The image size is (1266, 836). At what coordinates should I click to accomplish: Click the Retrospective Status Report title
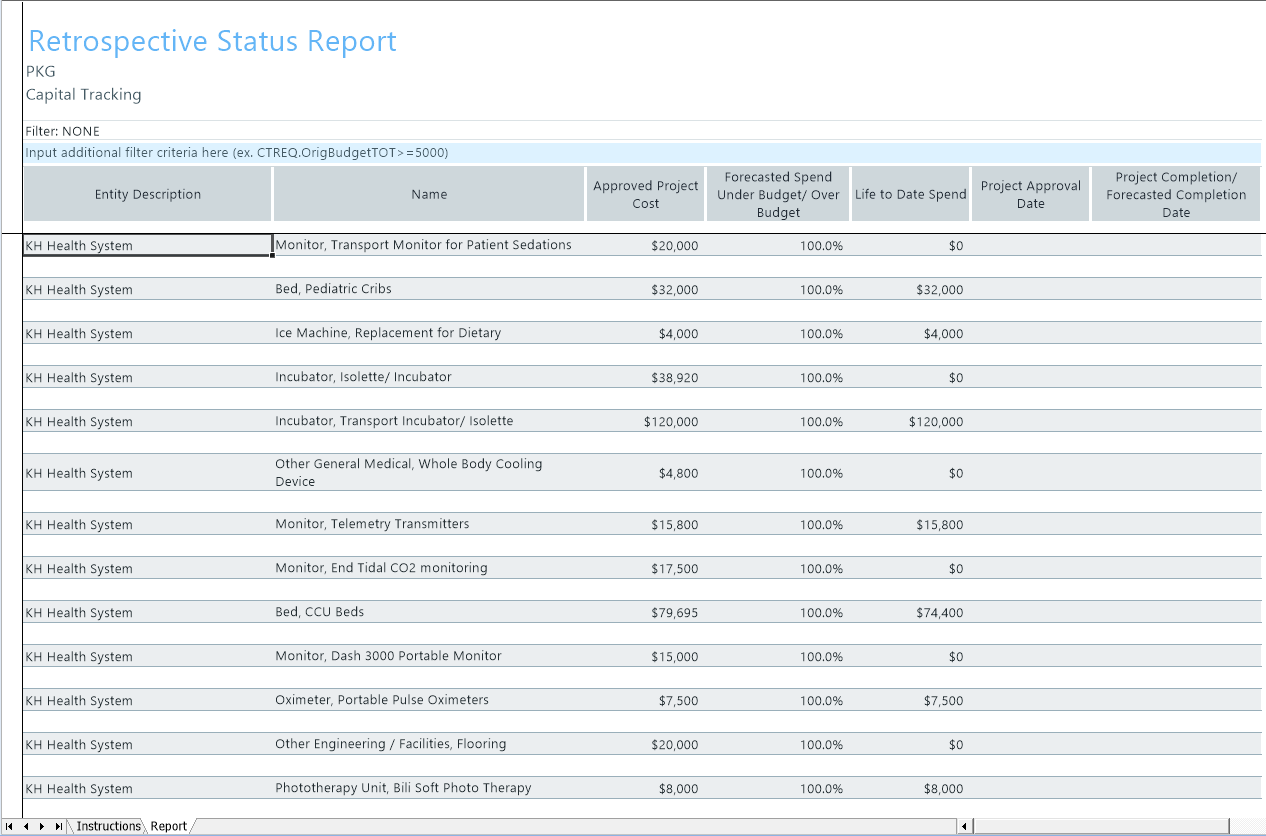pyautogui.click(x=212, y=41)
